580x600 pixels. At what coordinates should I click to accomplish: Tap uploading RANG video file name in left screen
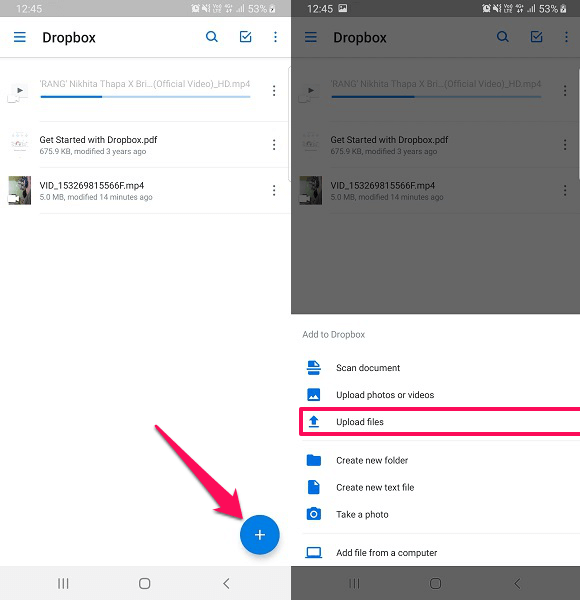point(145,84)
